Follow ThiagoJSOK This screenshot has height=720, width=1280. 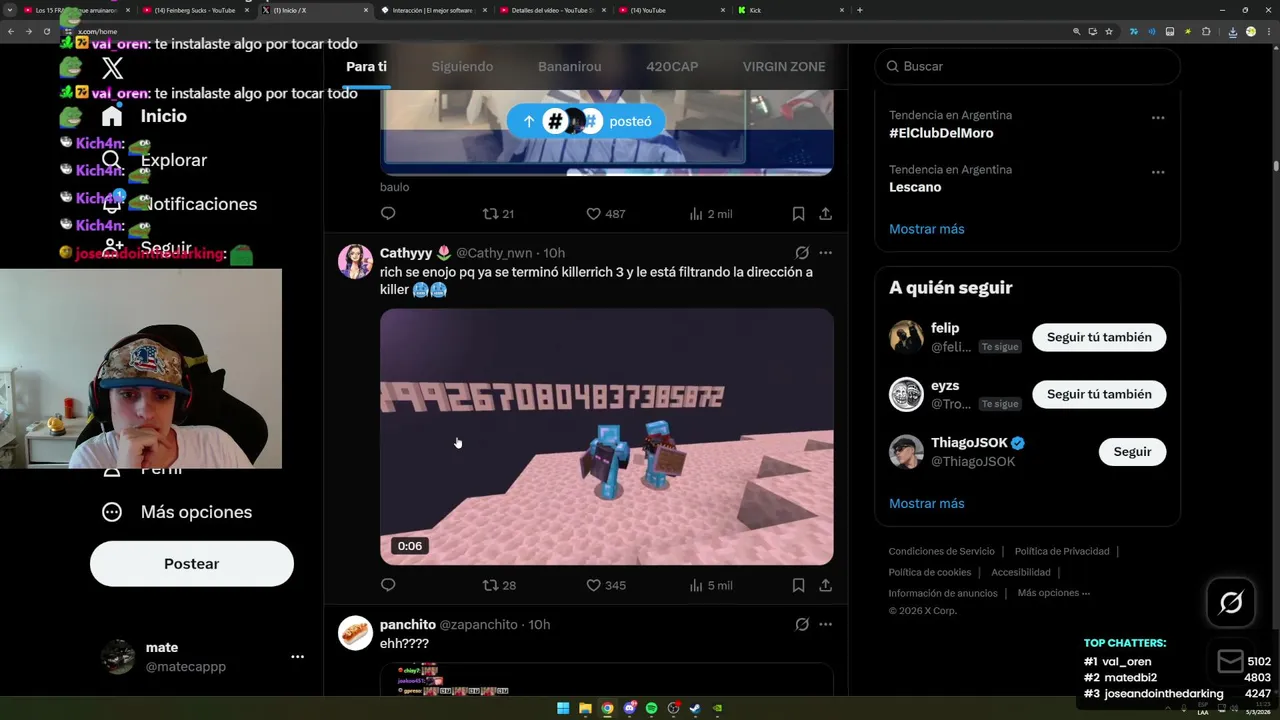point(1132,452)
